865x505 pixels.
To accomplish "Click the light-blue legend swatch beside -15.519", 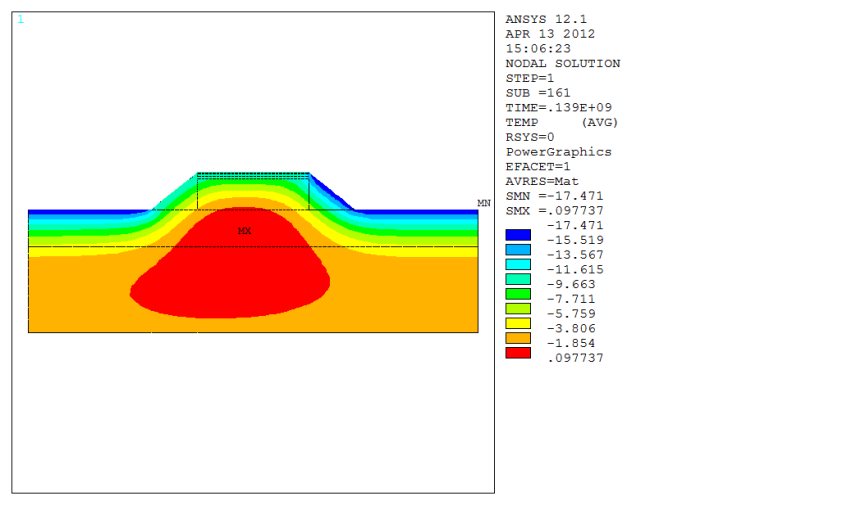I will click(518, 249).
